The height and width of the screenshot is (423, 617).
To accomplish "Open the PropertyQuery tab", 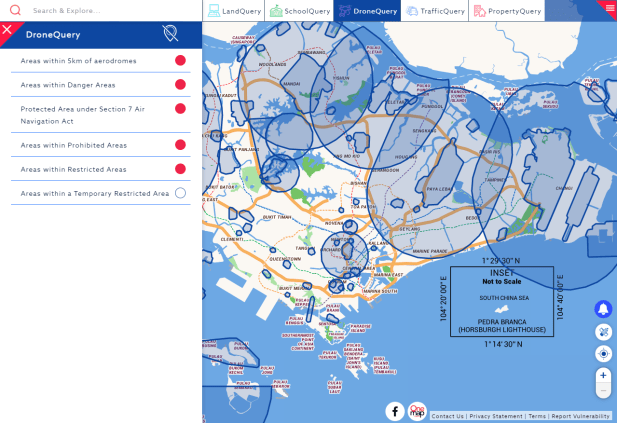I will pos(507,11).
